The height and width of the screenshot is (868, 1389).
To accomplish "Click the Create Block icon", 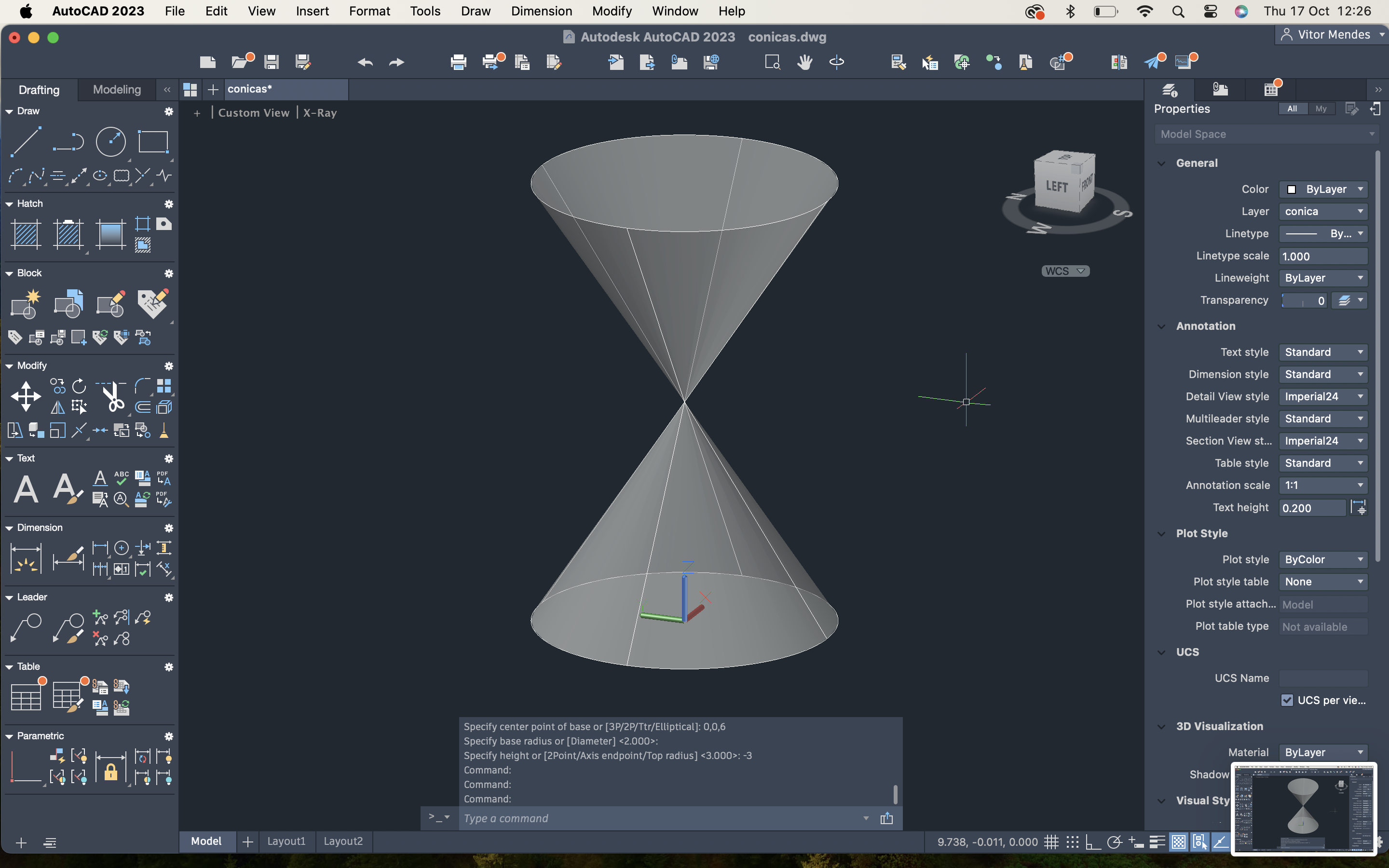I will [26, 304].
